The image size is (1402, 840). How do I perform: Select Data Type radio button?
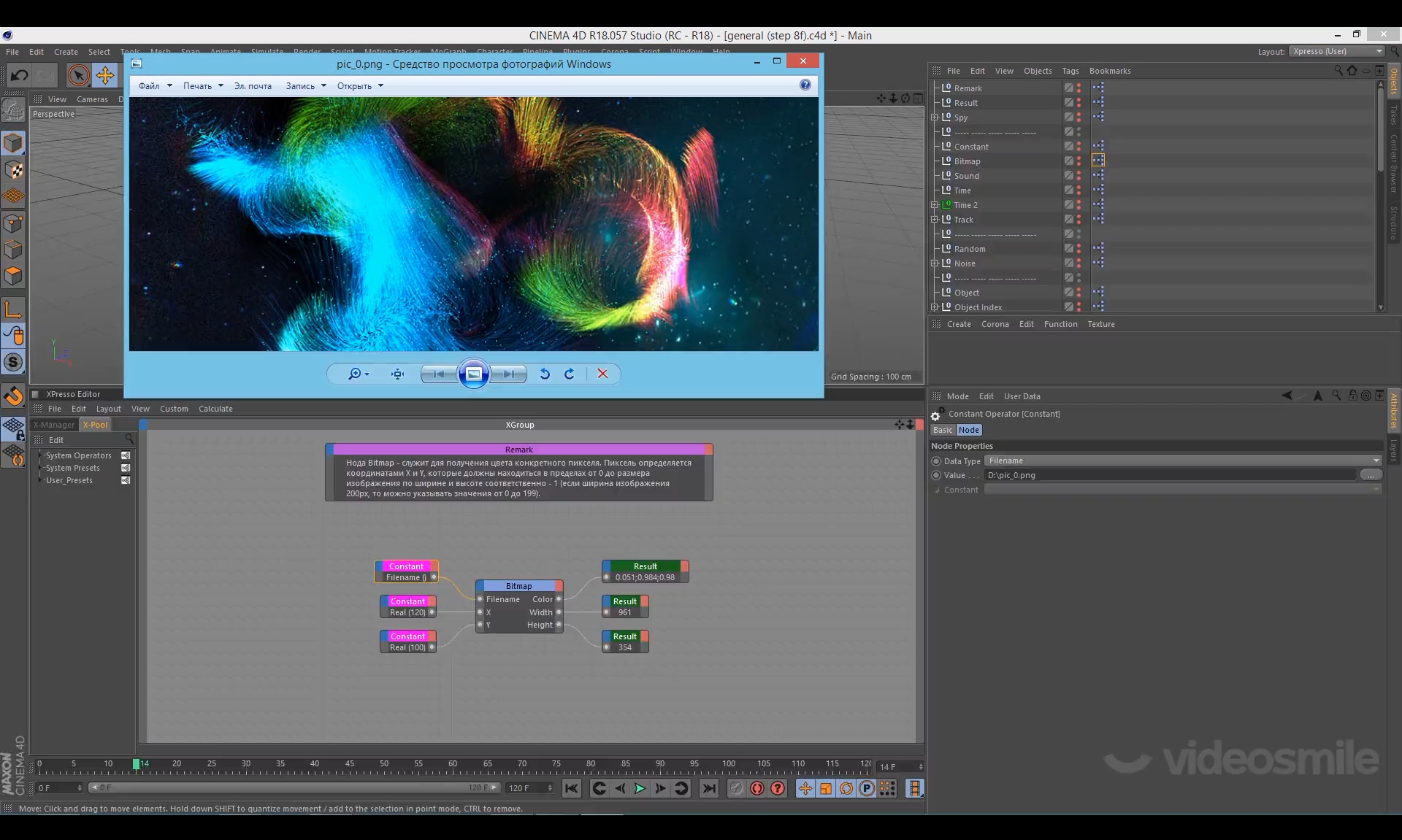tap(936, 461)
